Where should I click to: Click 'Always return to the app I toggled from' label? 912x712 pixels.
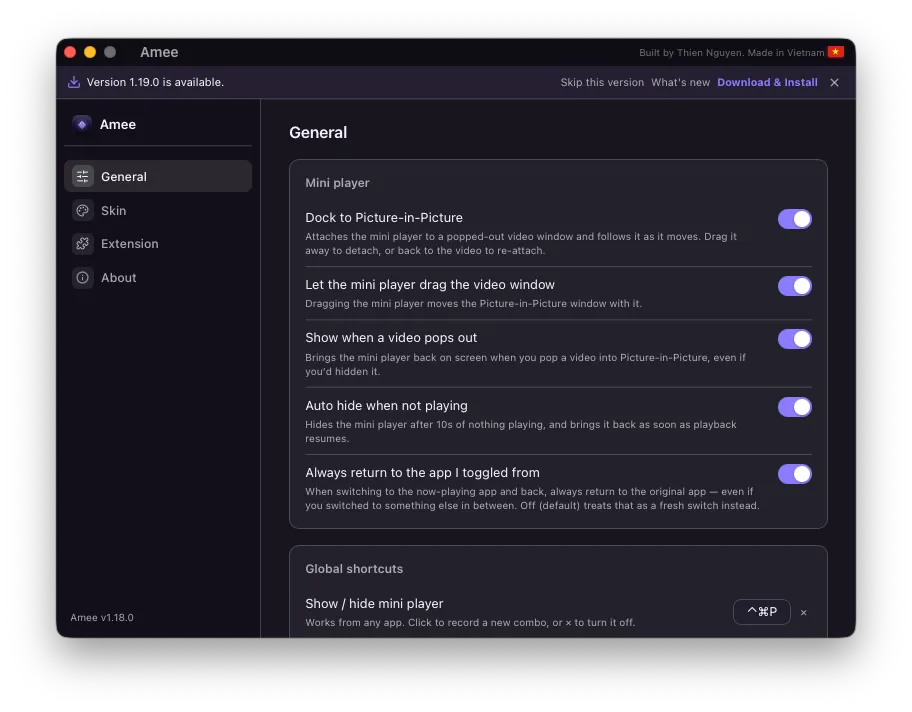point(422,472)
